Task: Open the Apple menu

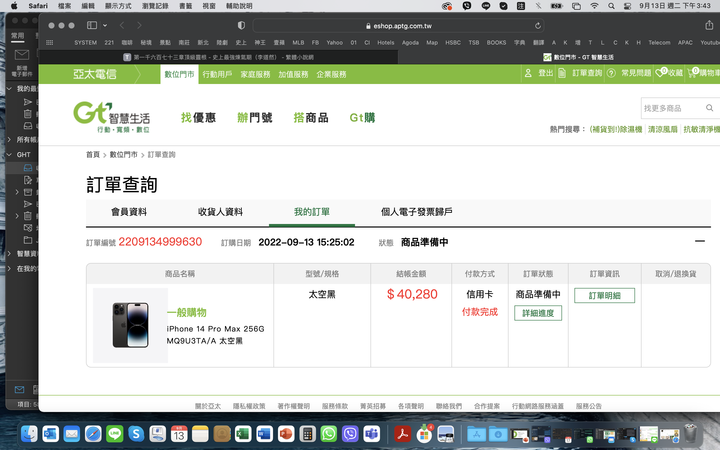Action: pos(14,6)
